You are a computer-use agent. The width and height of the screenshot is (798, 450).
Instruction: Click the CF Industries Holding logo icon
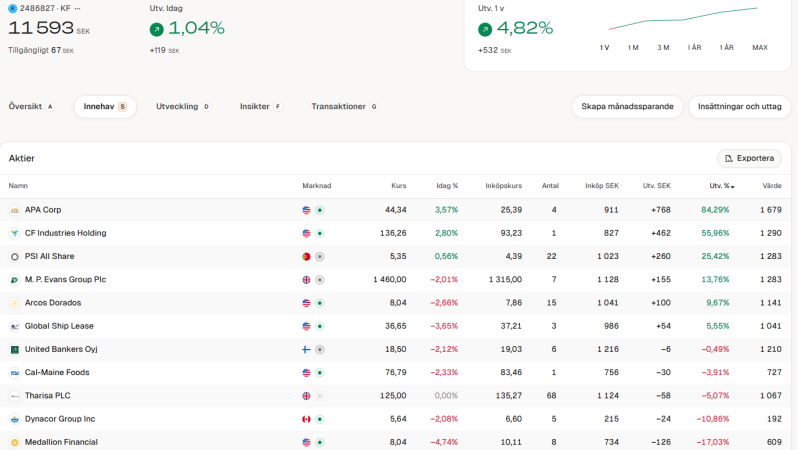tap(15, 233)
